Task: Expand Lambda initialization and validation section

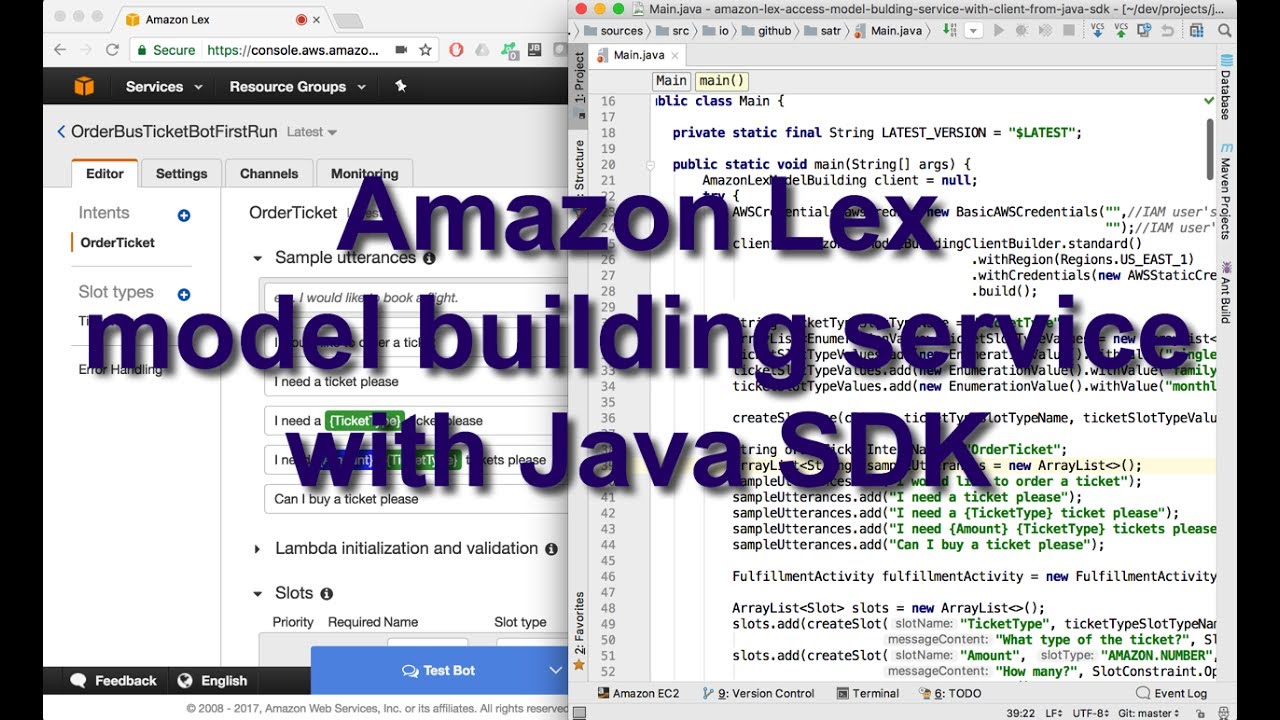Action: point(258,549)
